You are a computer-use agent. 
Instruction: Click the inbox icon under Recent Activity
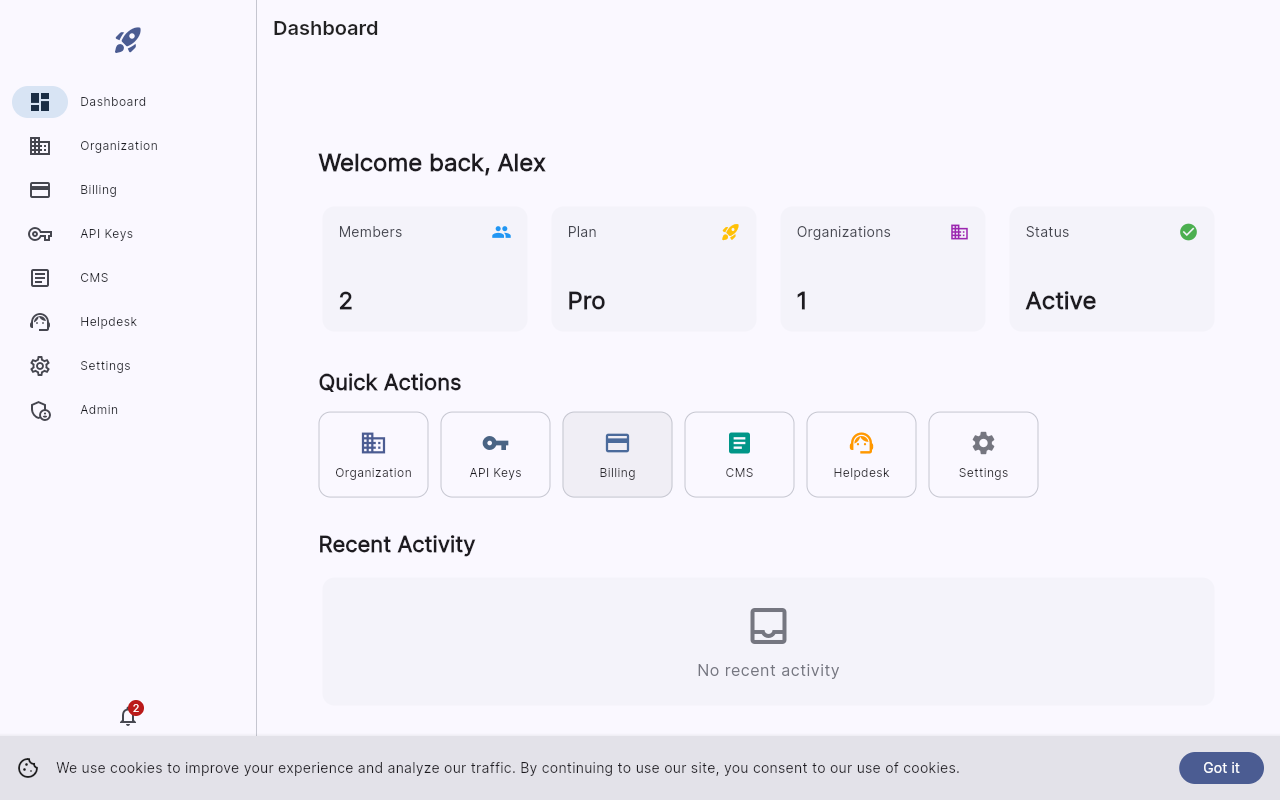pos(768,625)
